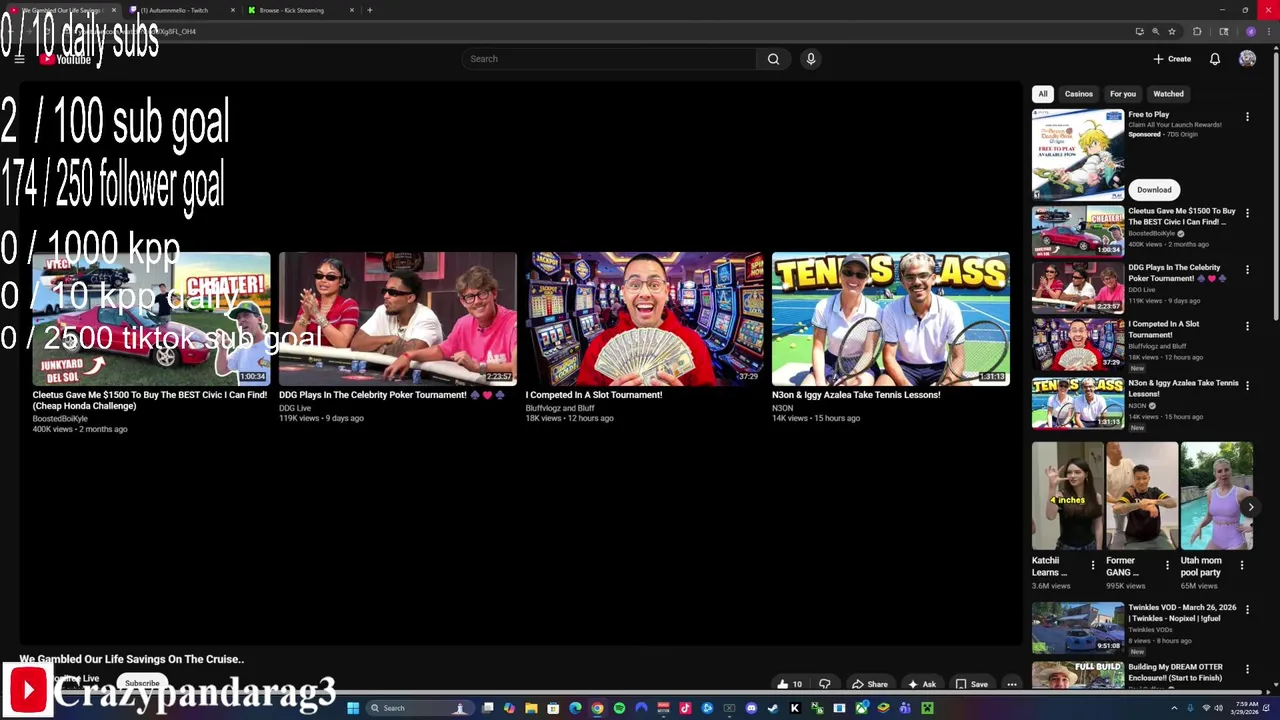Click the Download button on the ad
Screen dimensions: 1280x720
(1154, 190)
